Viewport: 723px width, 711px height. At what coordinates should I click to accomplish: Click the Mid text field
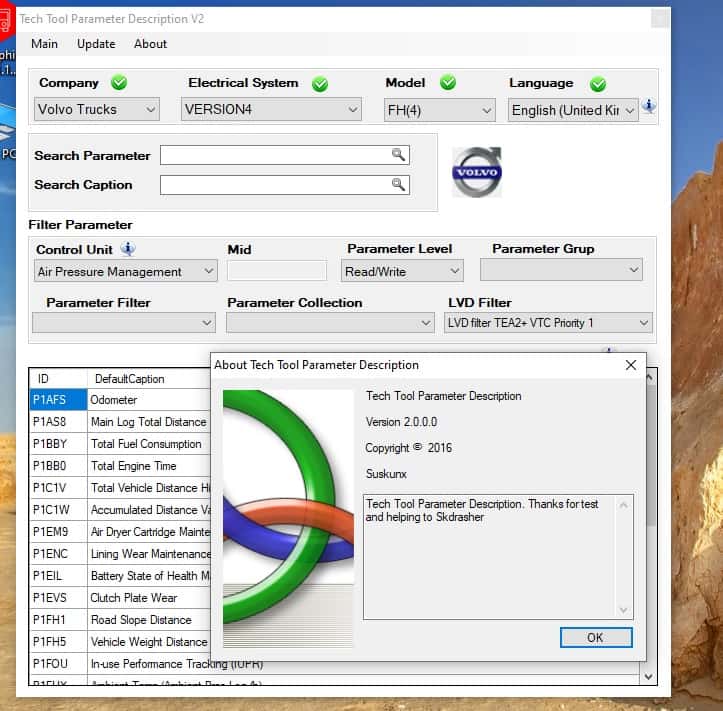277,271
